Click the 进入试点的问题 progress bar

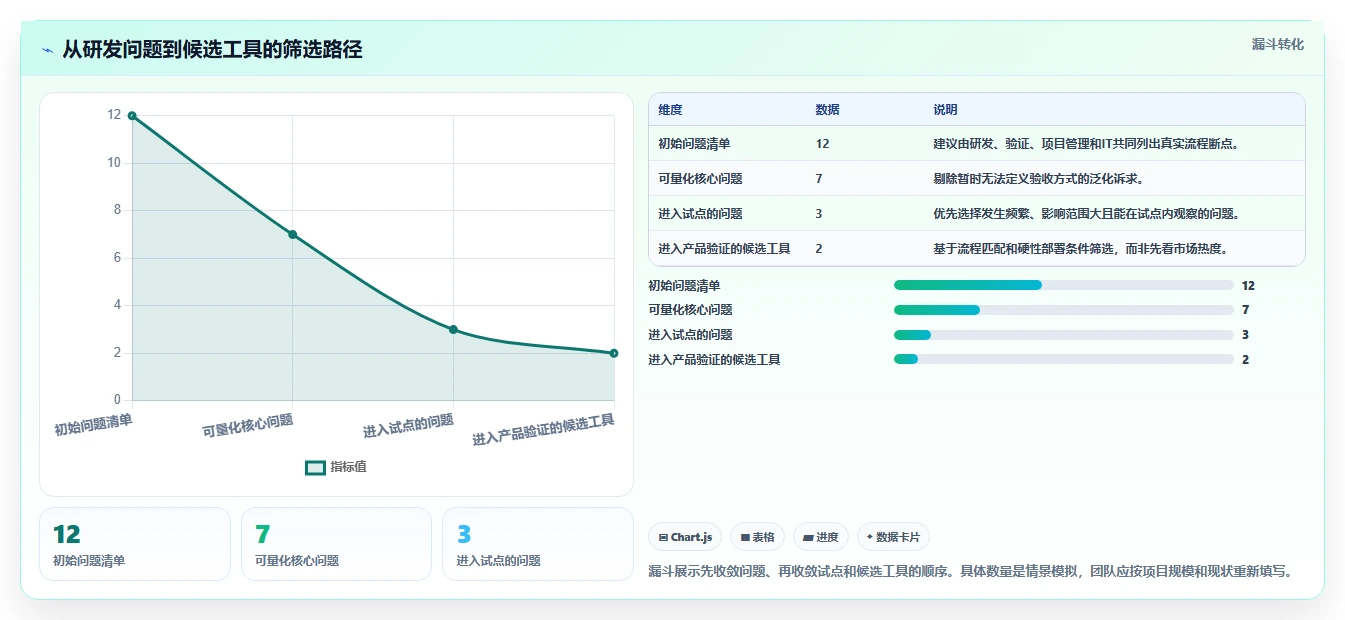1063,335
